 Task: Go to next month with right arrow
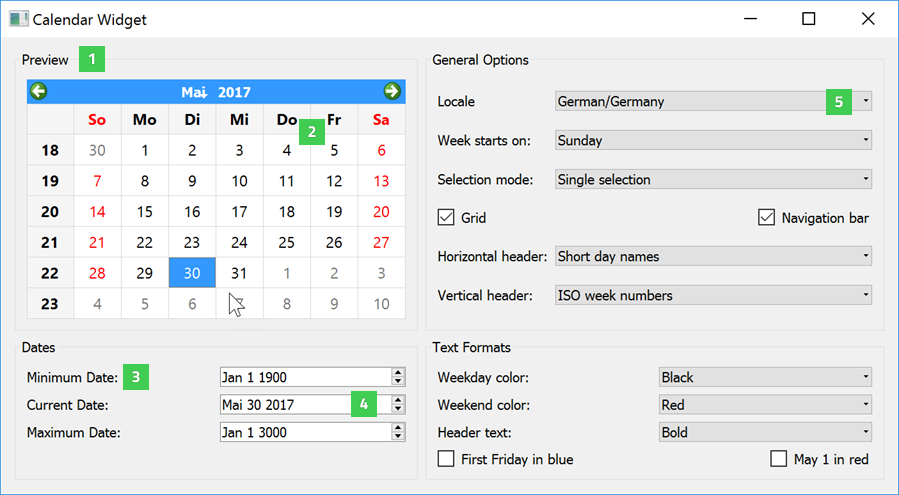pos(392,92)
